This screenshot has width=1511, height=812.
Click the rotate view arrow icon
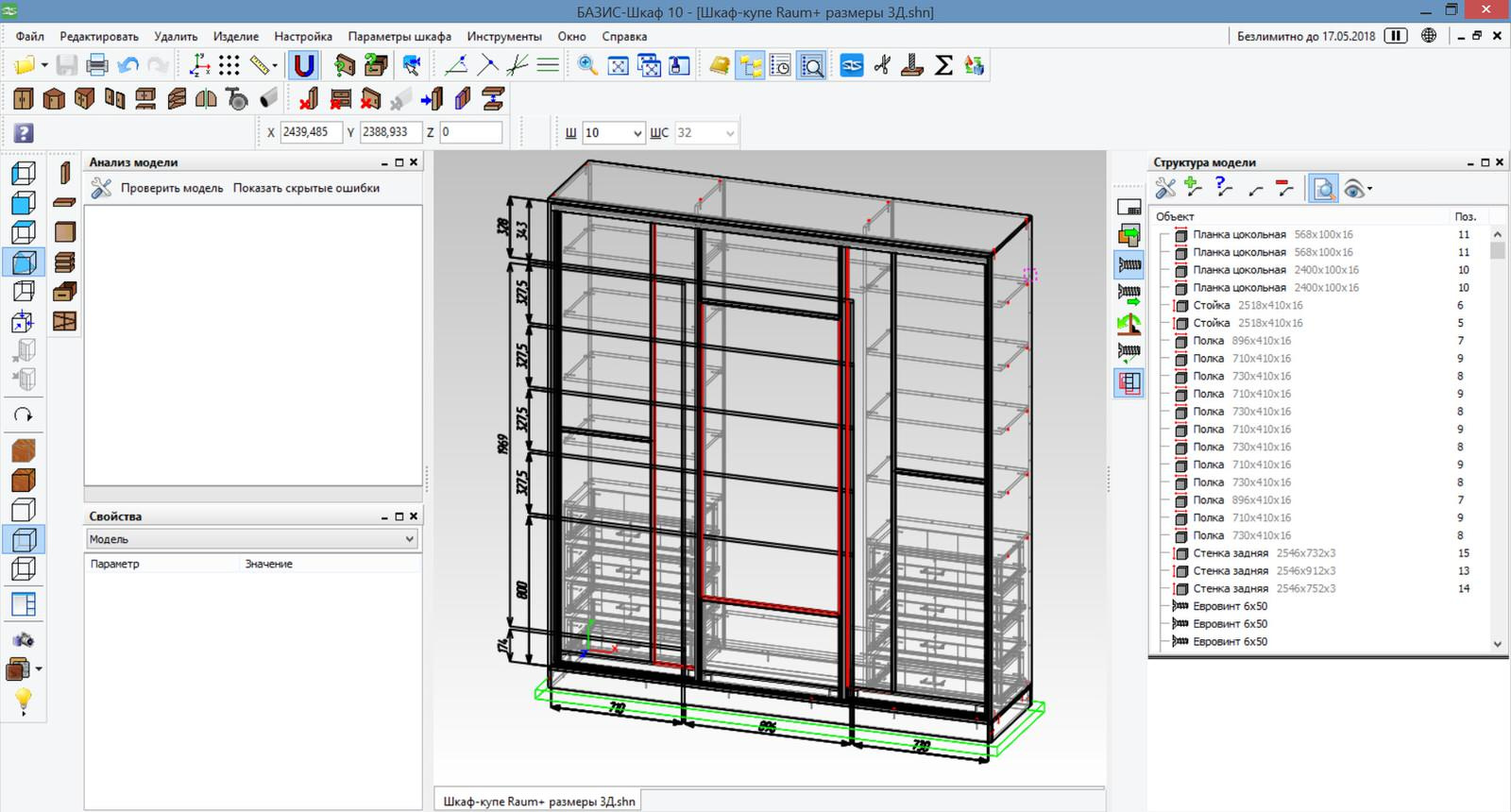pyautogui.click(x=24, y=414)
